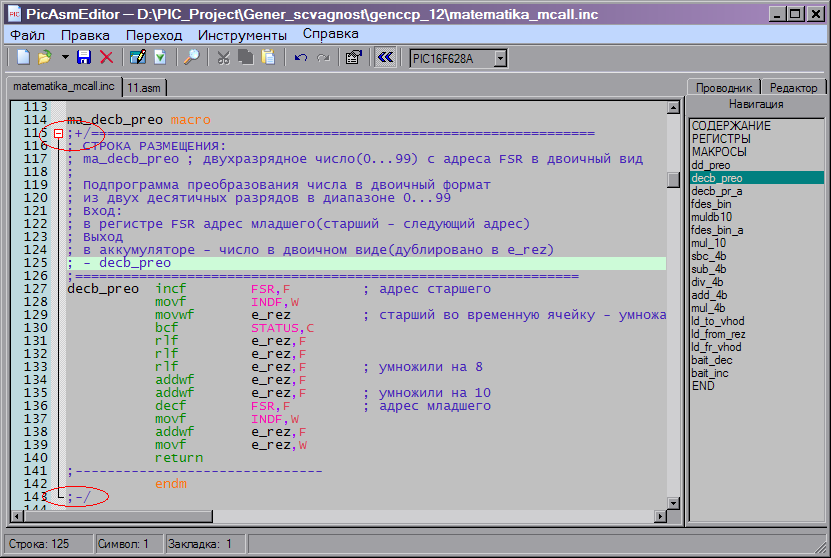Collapse the code fold marker at line 115
This screenshot has height=558, width=831.
click(58, 134)
